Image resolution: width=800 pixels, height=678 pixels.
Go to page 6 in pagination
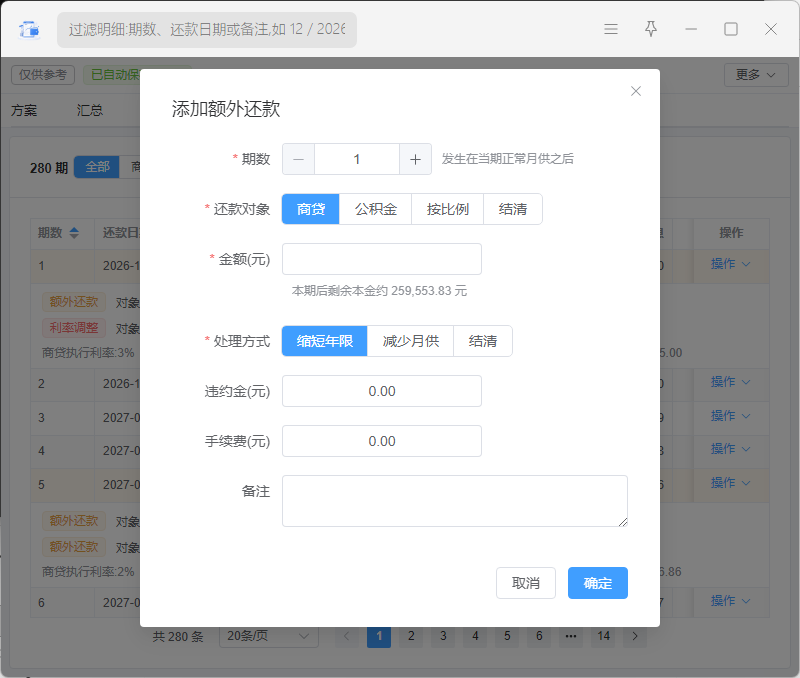click(x=539, y=636)
